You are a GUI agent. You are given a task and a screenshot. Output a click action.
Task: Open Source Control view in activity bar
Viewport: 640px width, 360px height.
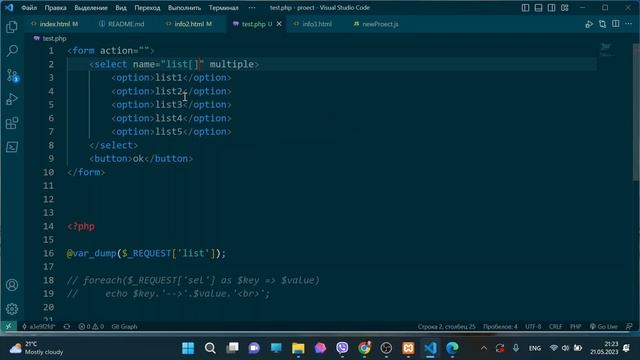pos(12,76)
